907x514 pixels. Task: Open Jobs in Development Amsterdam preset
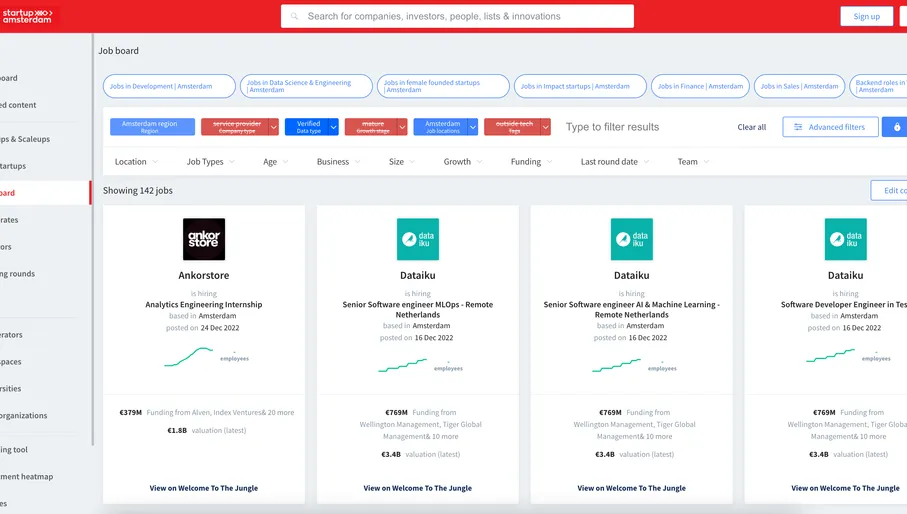point(169,86)
